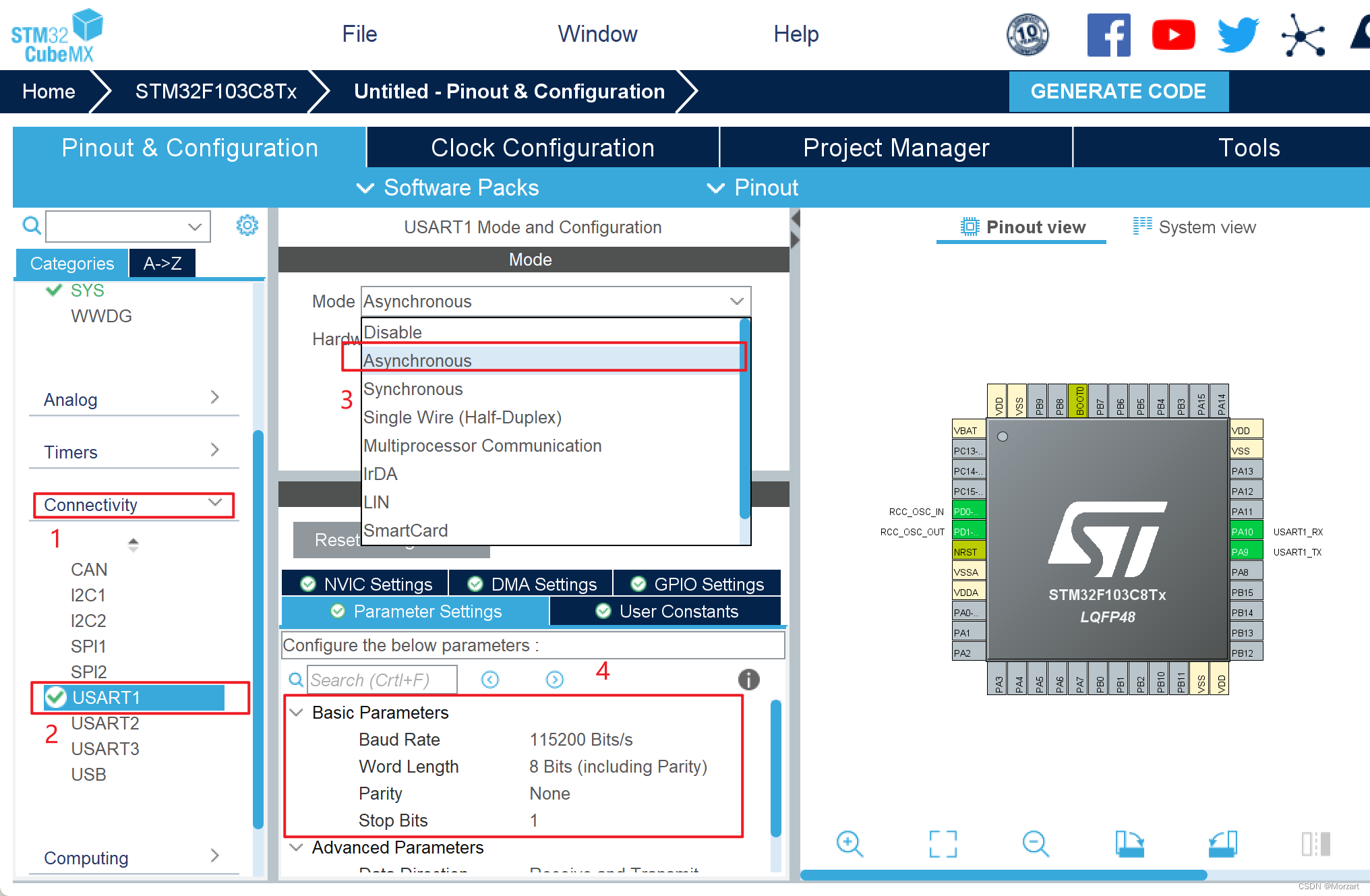Go to next parameter search result

click(x=555, y=680)
